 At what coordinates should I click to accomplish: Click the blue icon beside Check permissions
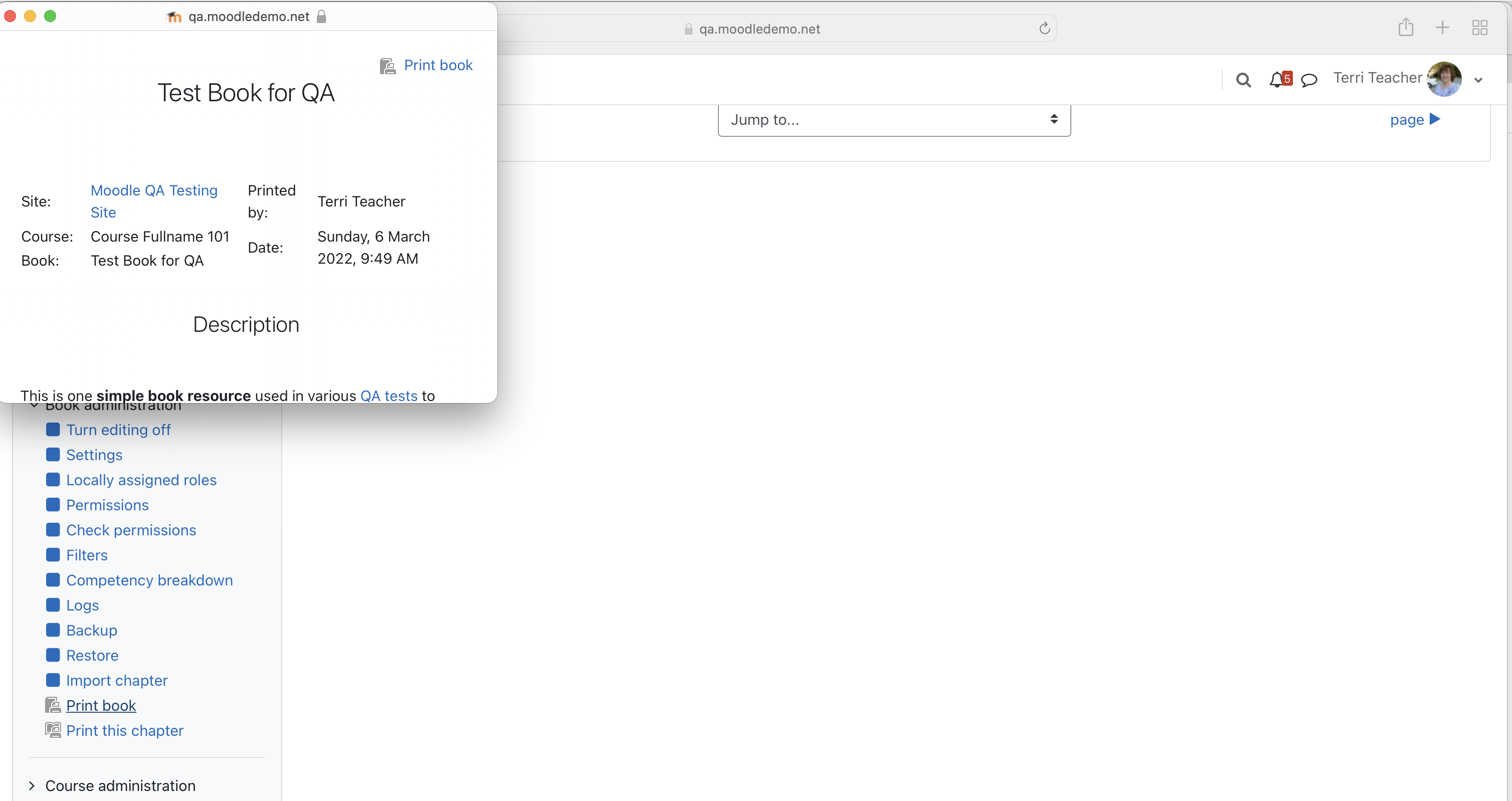pos(53,529)
